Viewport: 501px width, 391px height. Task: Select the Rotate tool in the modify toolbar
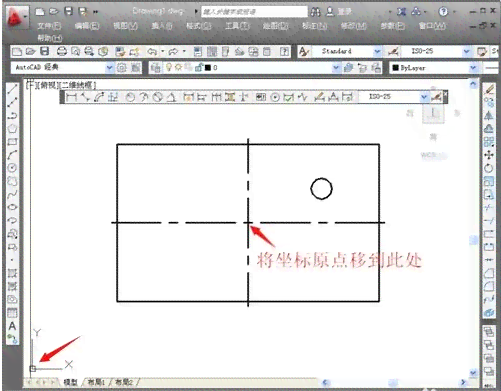pyautogui.click(x=489, y=168)
